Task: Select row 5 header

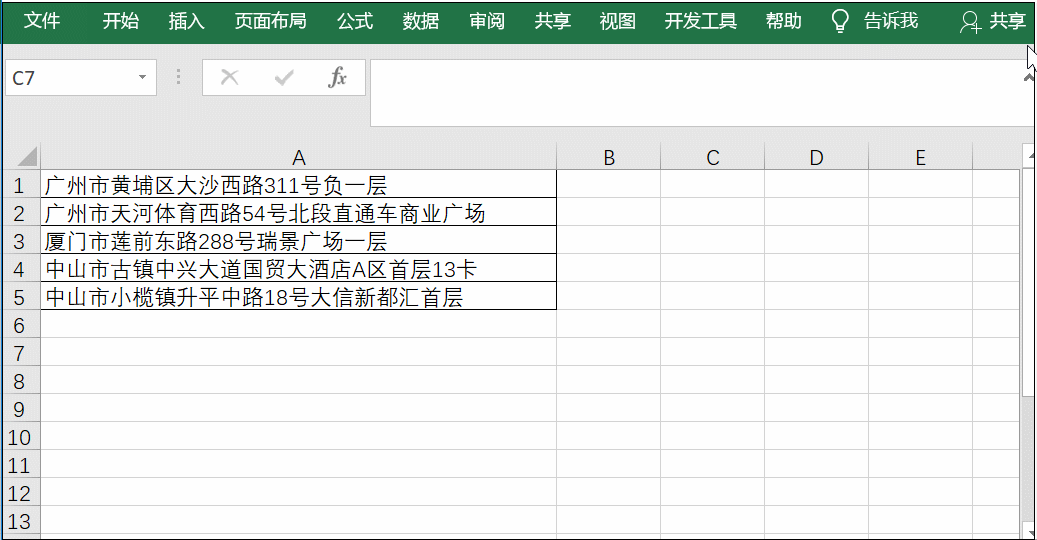Action: [20, 297]
